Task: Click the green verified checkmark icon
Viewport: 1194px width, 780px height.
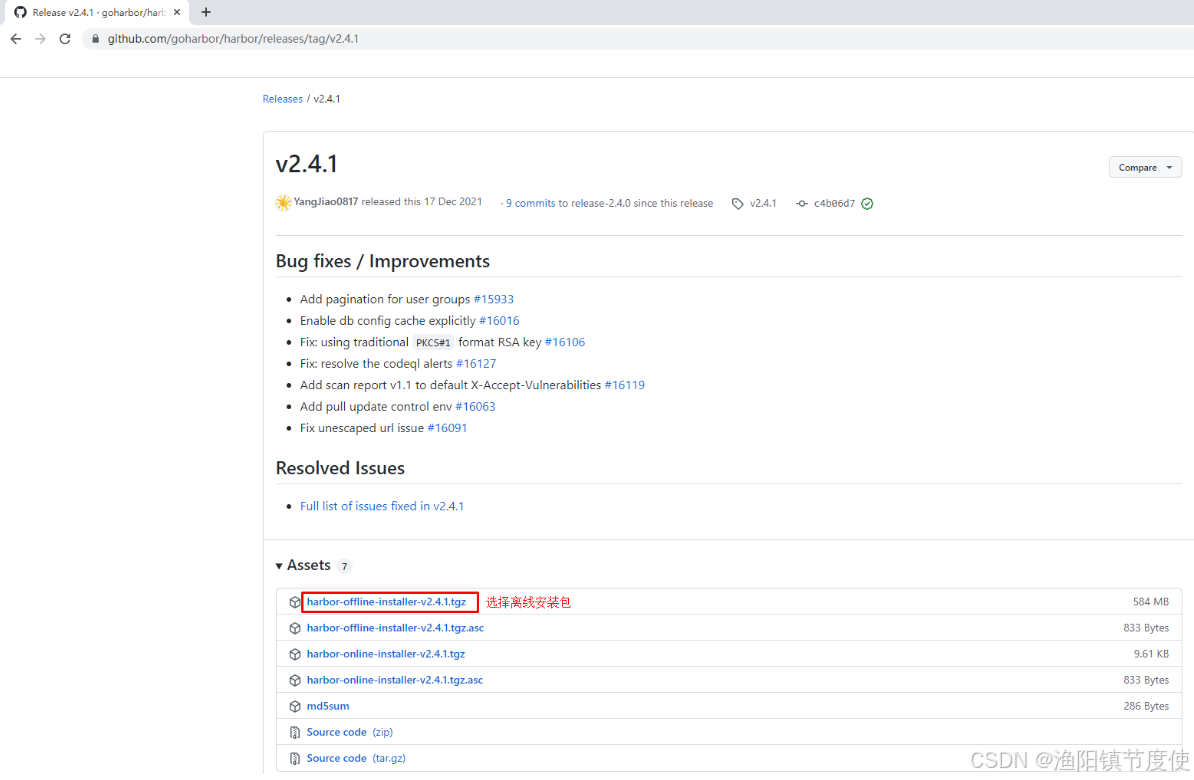Action: click(x=867, y=203)
